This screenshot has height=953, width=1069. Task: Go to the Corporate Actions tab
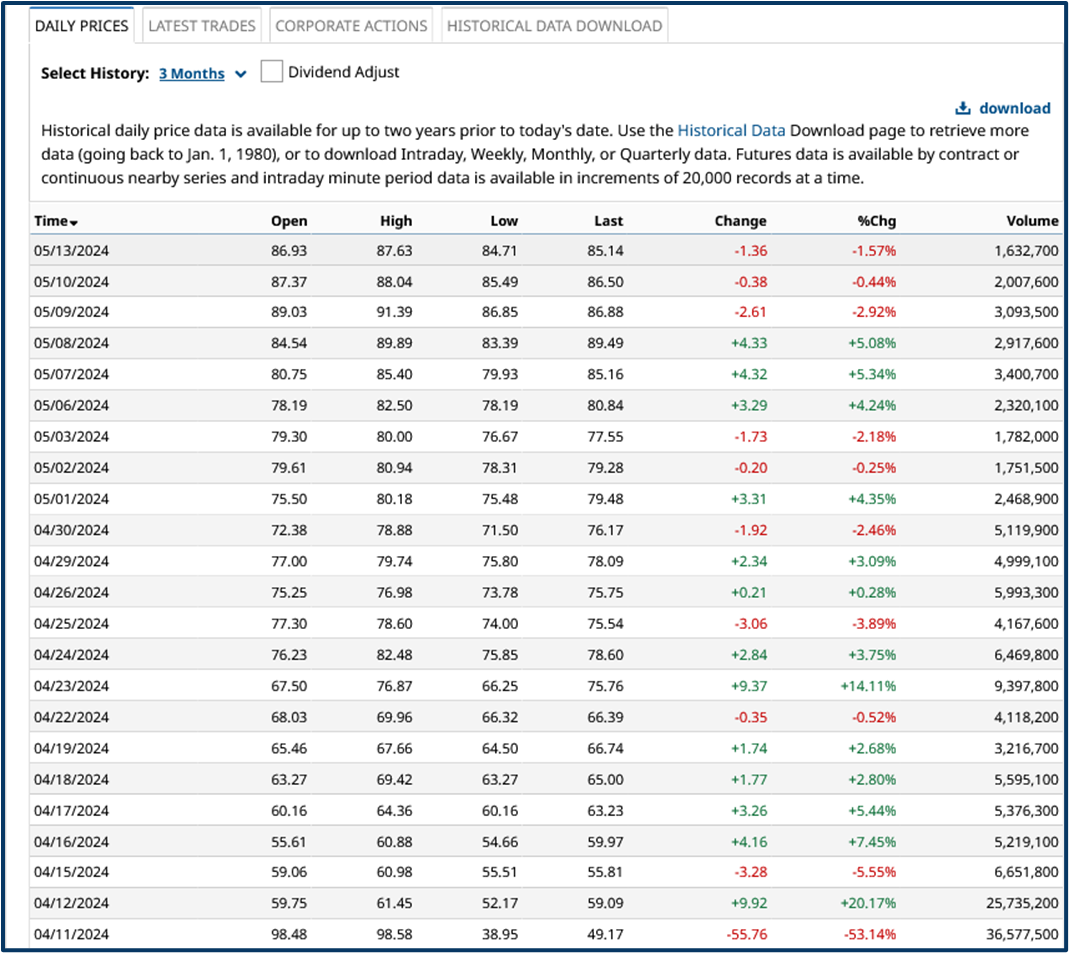[x=351, y=26]
